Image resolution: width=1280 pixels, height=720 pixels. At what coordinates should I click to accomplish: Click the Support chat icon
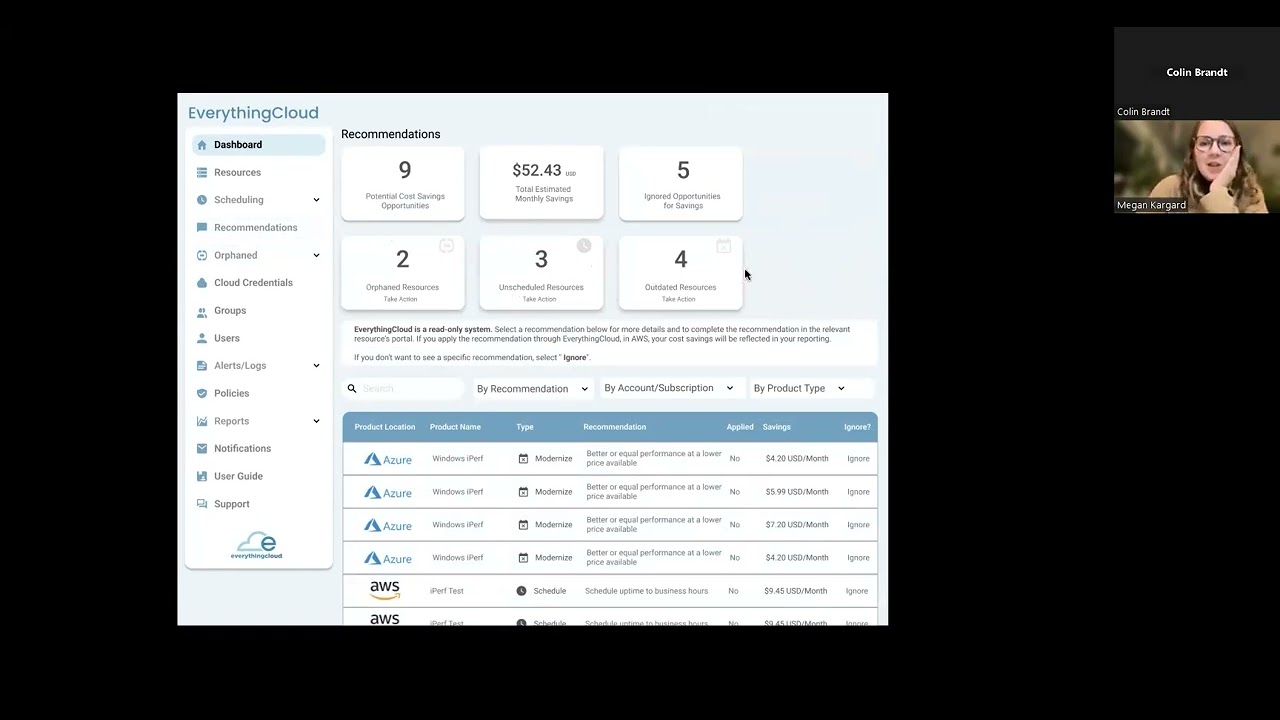[x=202, y=504]
